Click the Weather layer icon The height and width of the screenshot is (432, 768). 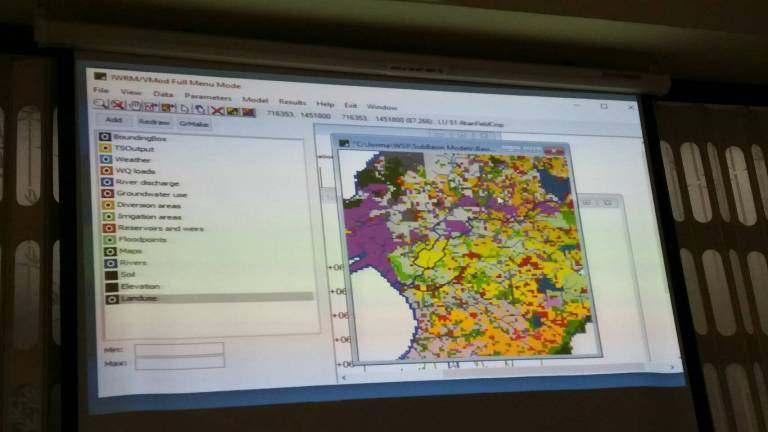105,160
